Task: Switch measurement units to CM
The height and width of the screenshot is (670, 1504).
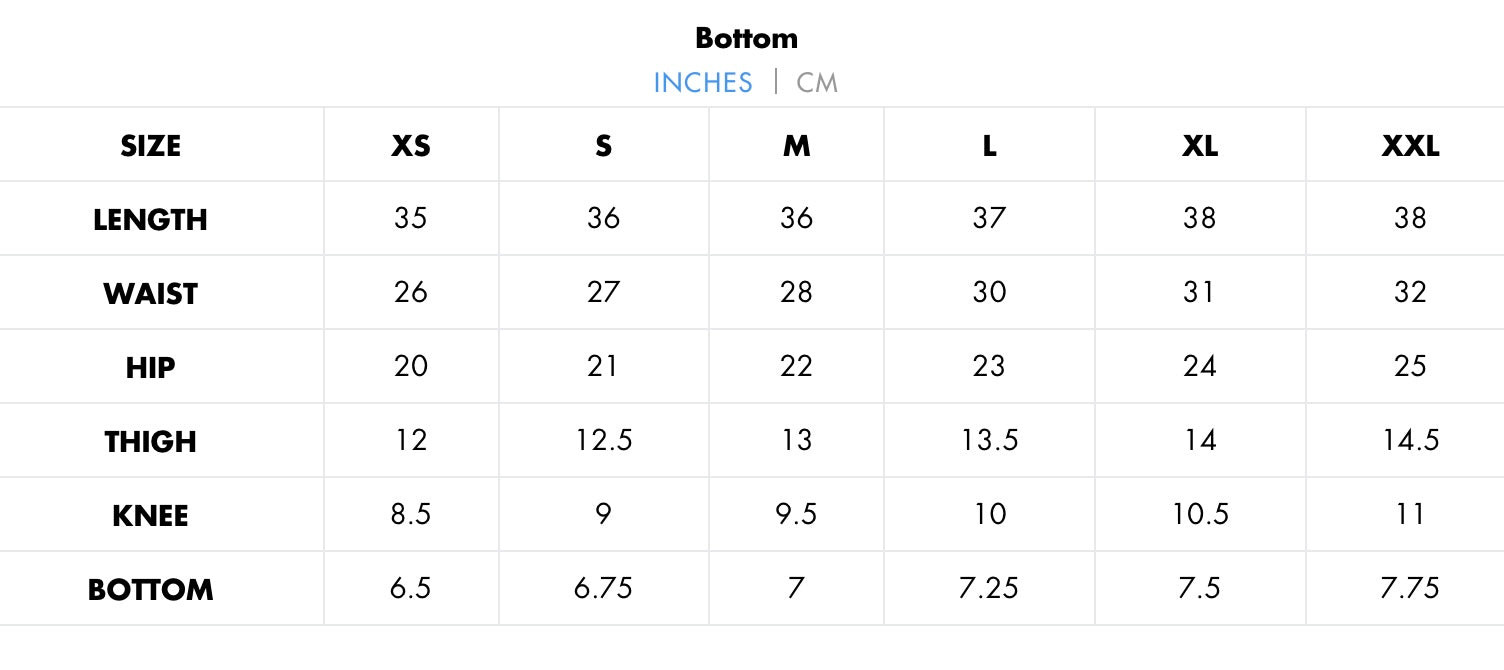Action: click(x=817, y=82)
